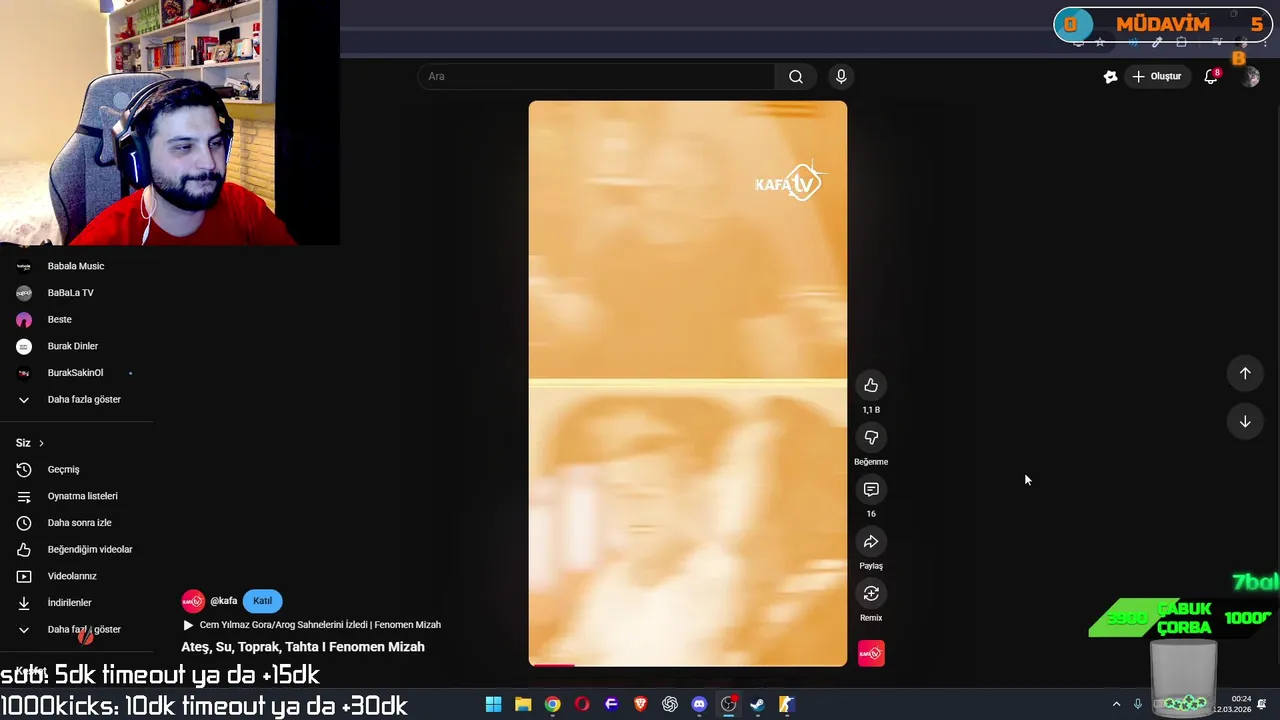The image size is (1280, 720).
Task: Click the Ara search input field
Action: (596, 76)
